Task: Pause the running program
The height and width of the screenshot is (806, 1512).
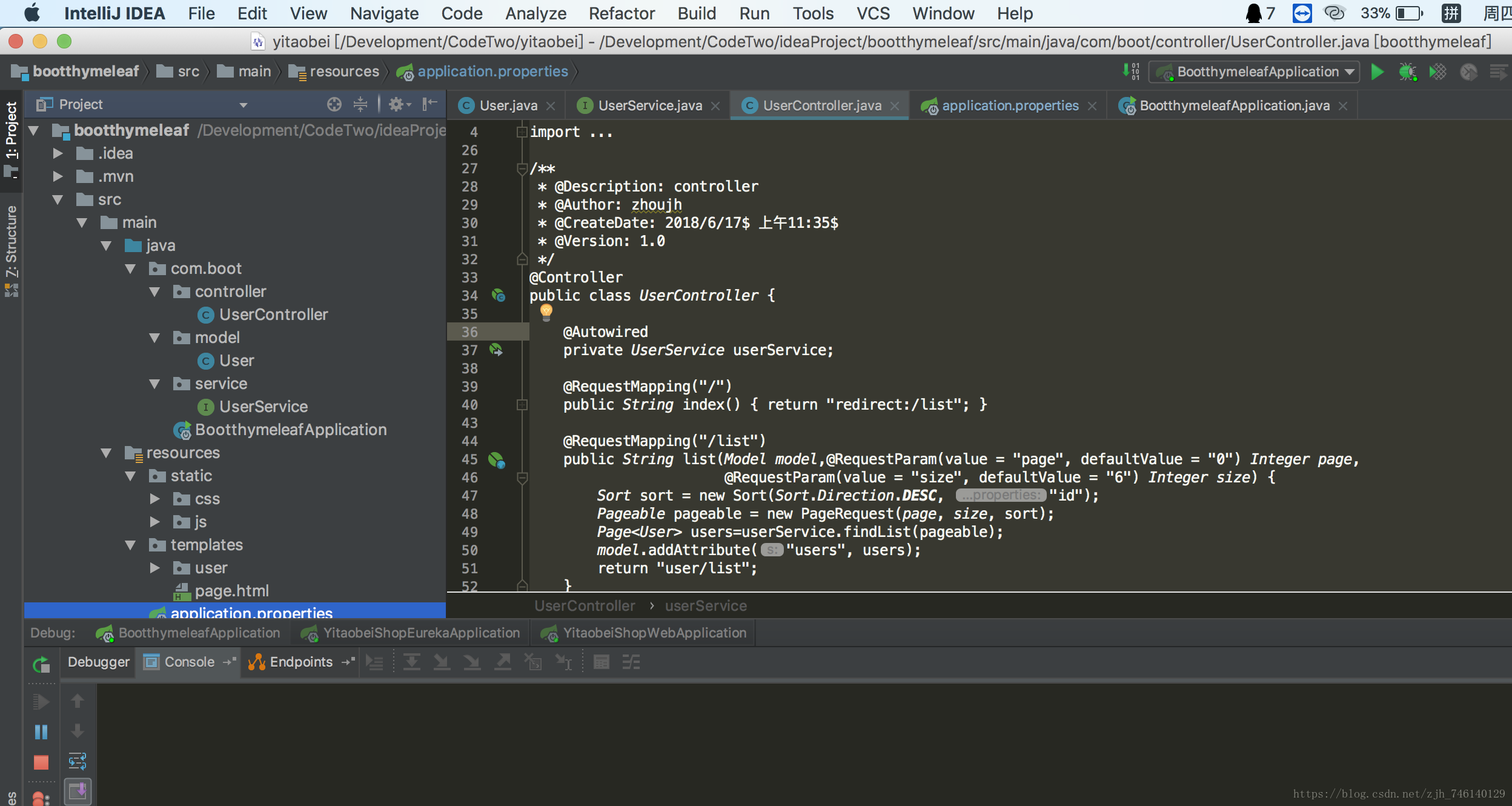Action: [41, 732]
